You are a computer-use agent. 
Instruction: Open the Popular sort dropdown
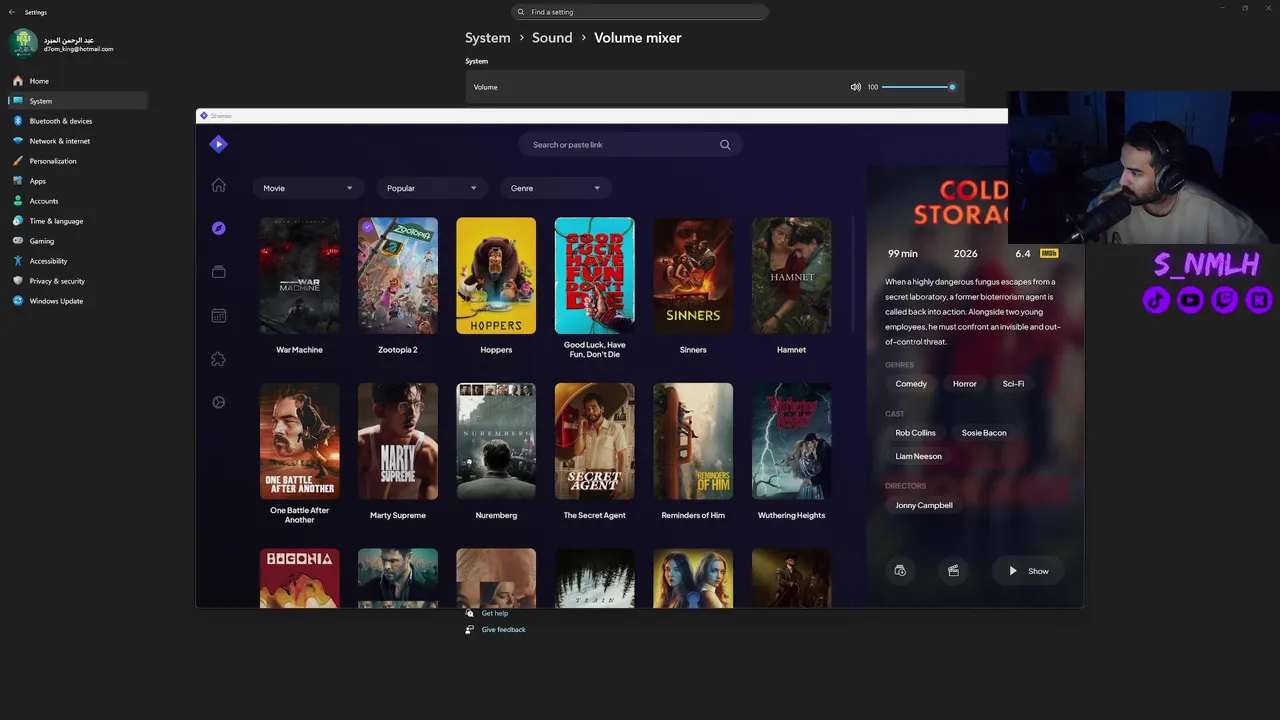click(x=431, y=188)
